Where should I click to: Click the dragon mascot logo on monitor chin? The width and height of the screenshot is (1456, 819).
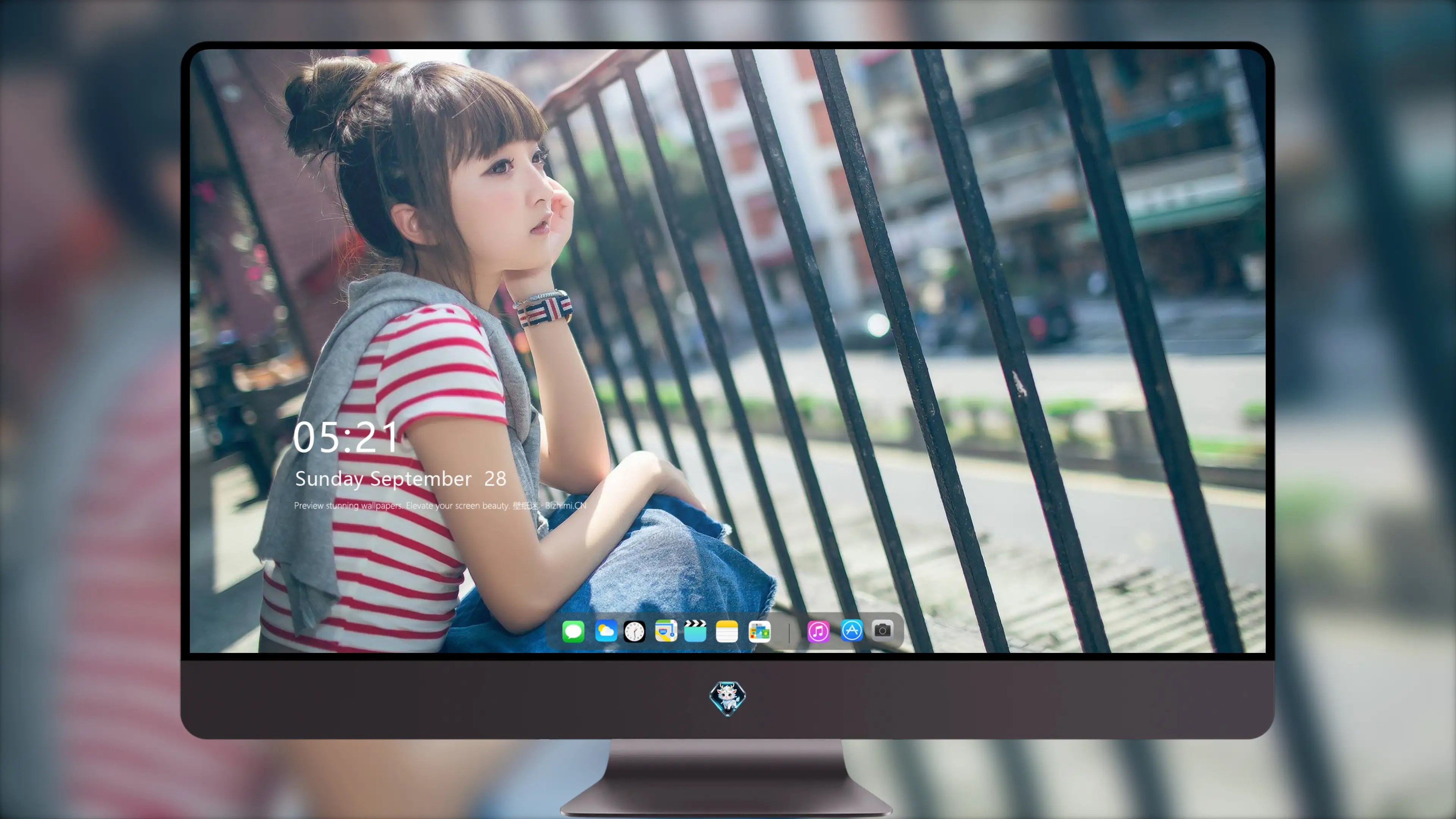coord(728,698)
